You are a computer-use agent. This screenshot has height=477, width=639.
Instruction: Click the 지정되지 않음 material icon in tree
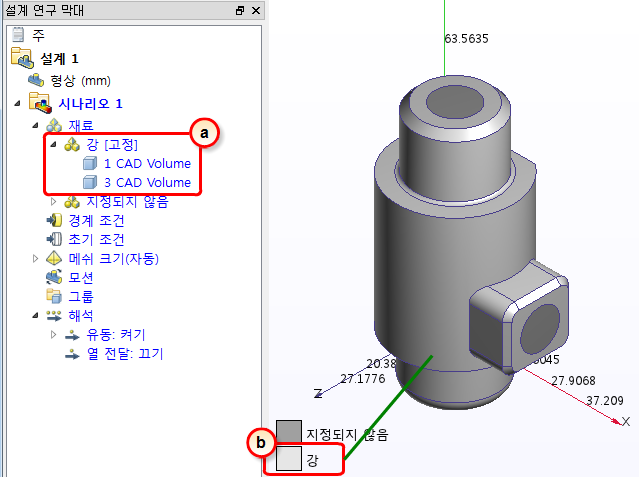(72, 202)
